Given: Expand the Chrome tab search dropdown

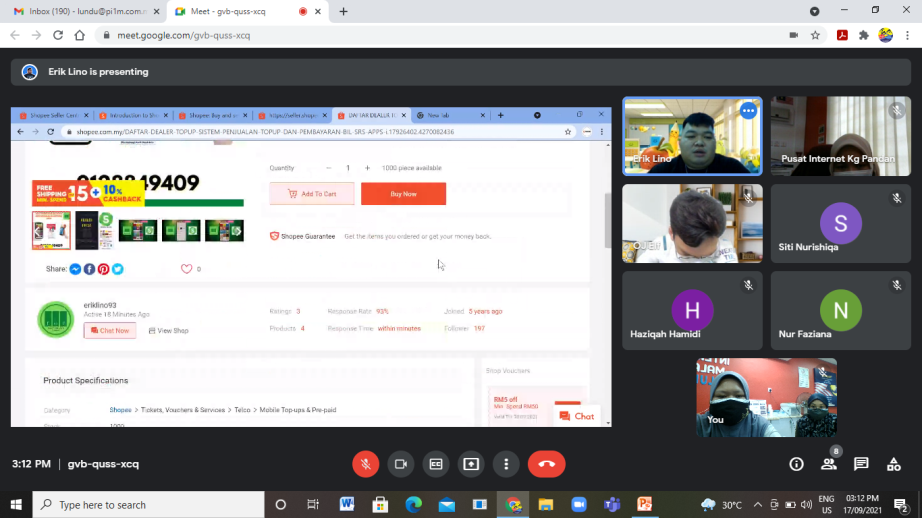Looking at the screenshot, I should [814, 11].
